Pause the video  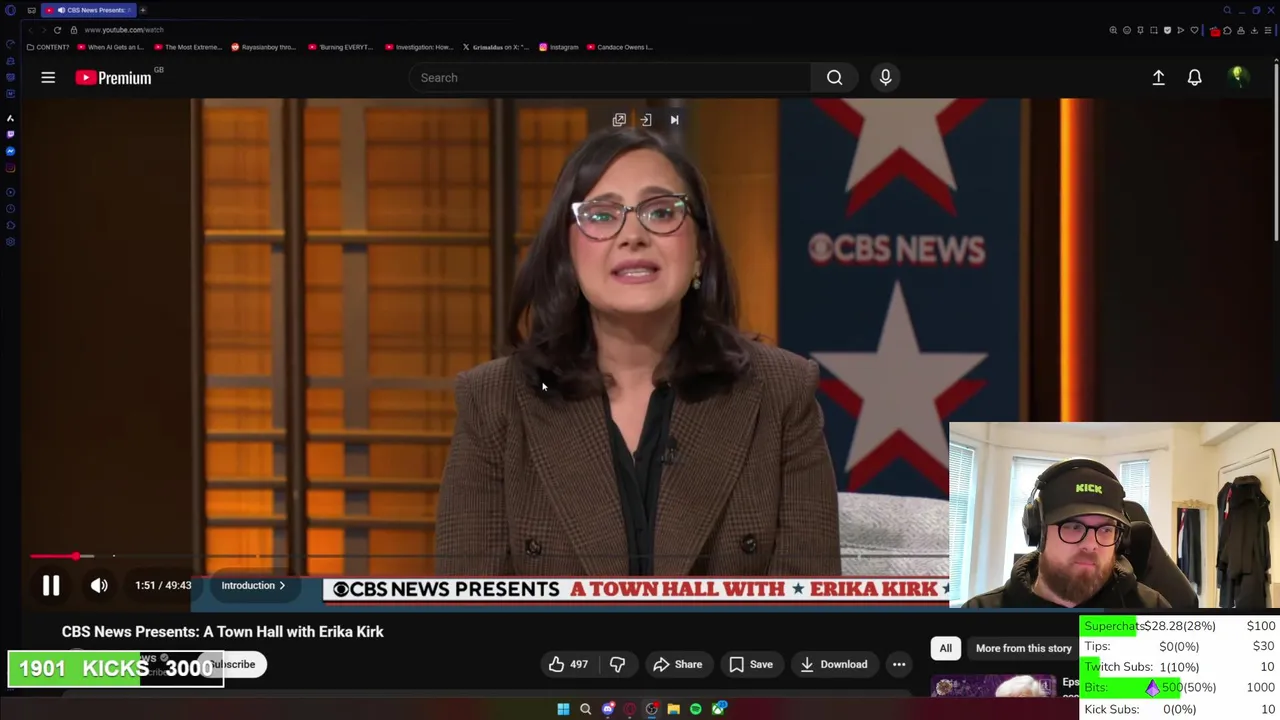(51, 586)
